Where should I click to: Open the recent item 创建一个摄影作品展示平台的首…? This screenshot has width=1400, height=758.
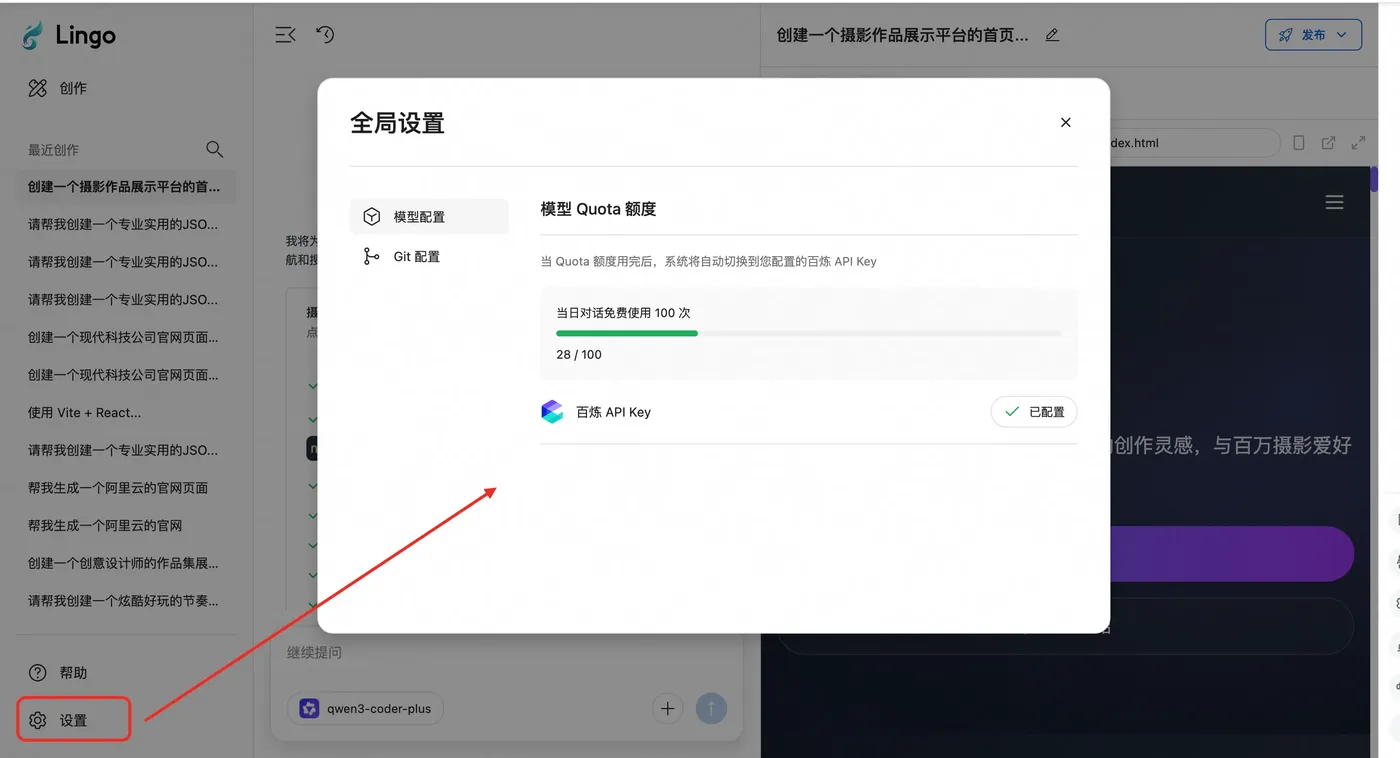point(126,187)
